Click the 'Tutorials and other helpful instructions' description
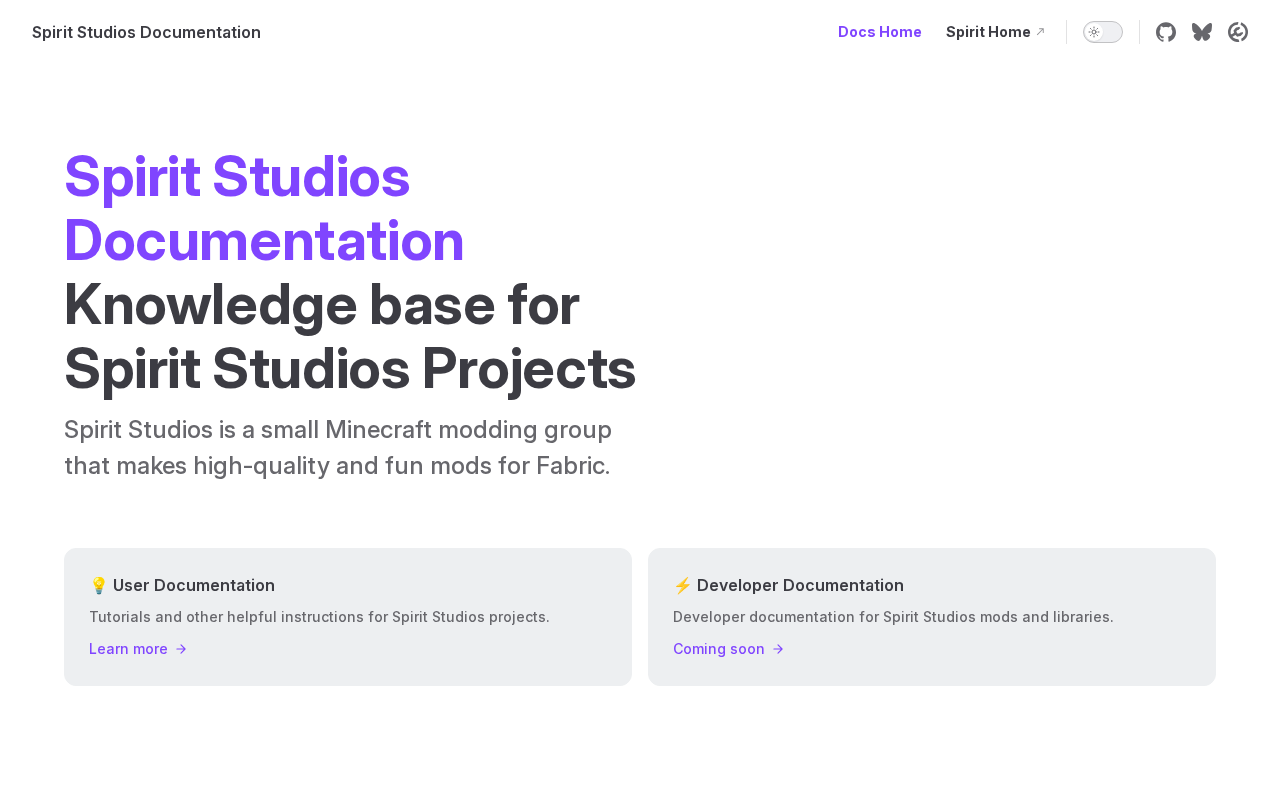The image size is (1280, 800). [x=319, y=617]
